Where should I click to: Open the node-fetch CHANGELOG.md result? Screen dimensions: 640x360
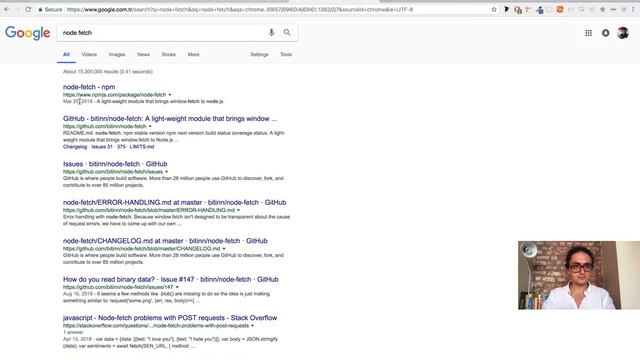click(165, 241)
